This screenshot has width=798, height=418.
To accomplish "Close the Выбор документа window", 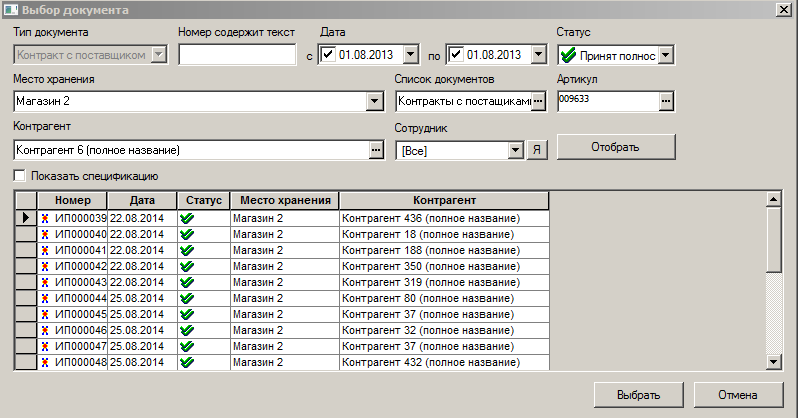I will [783, 10].
